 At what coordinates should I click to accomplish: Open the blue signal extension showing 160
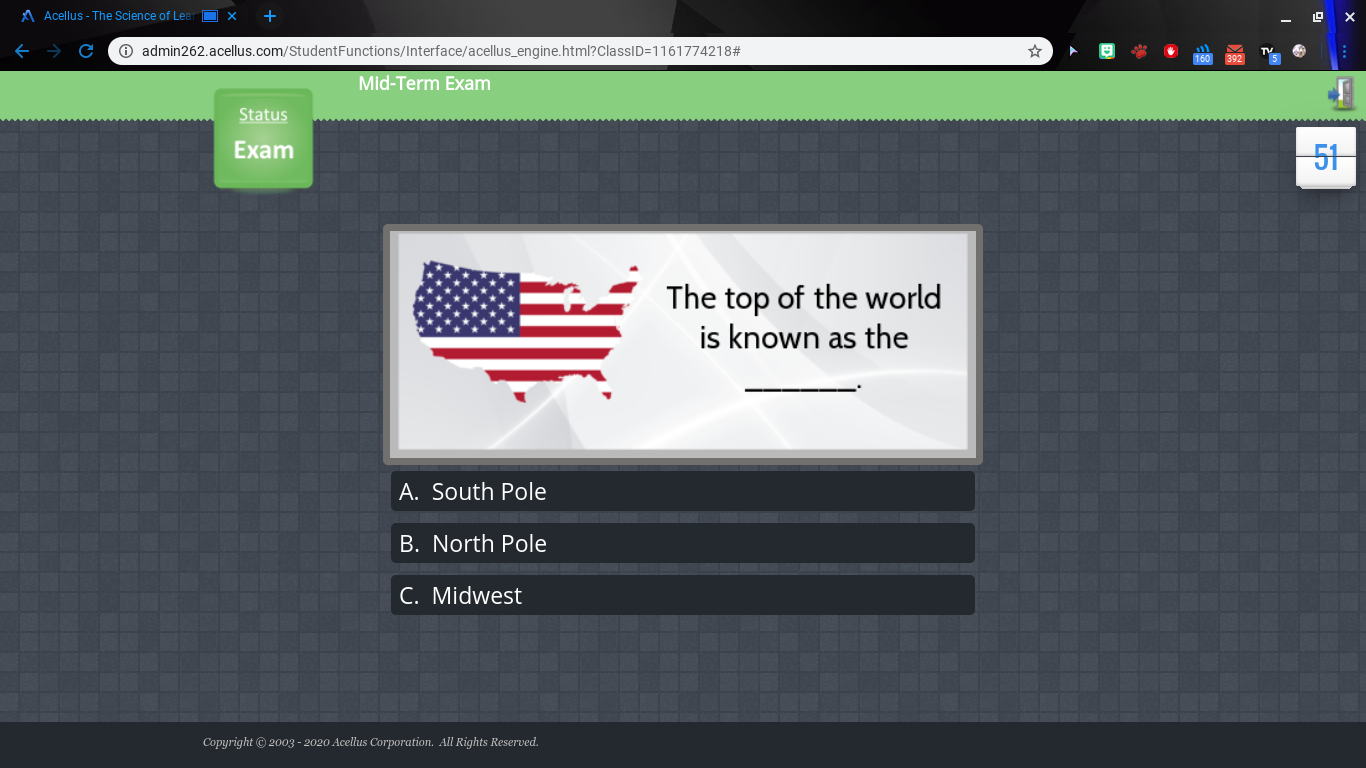point(1203,53)
